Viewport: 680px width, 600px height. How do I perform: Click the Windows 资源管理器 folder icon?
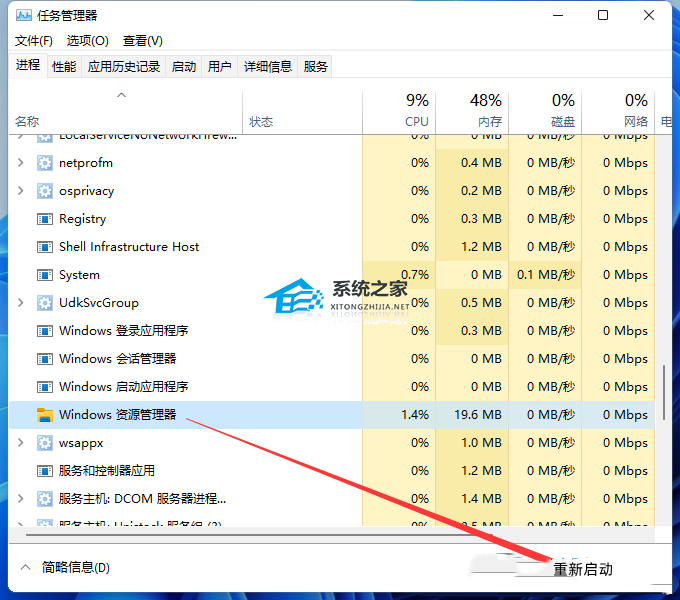[45, 415]
